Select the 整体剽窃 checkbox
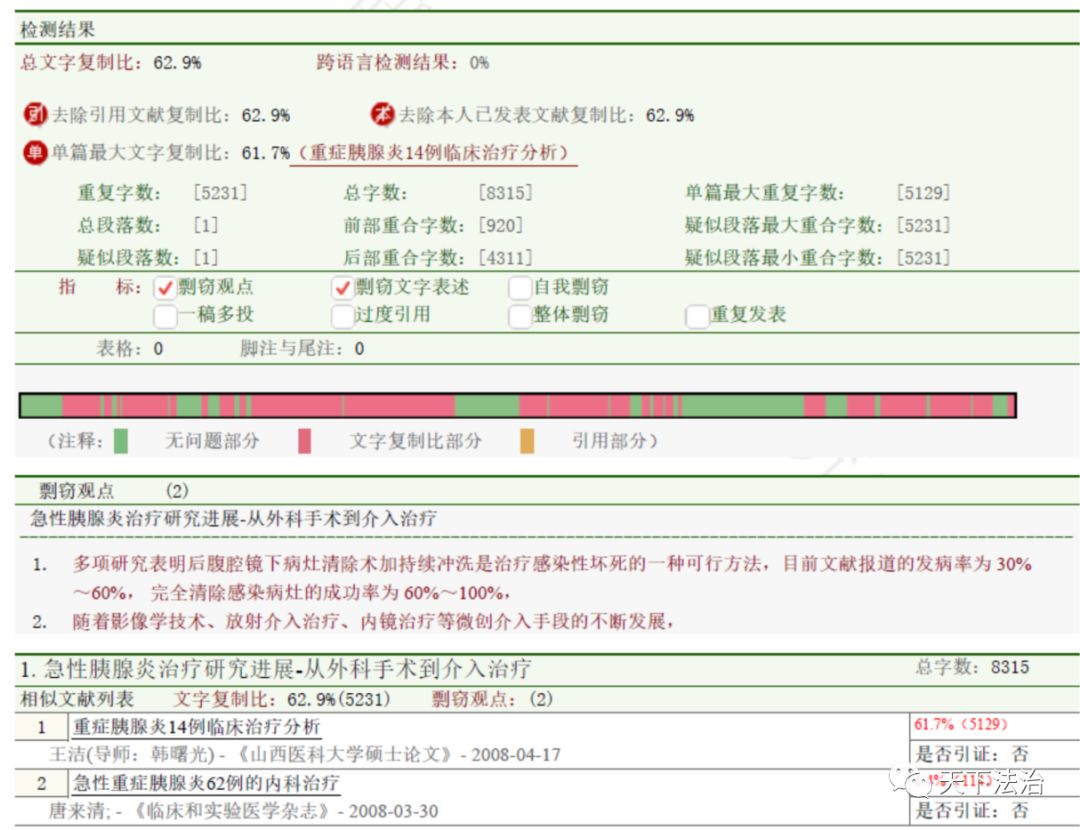This screenshot has height=830, width=1080. [x=520, y=316]
